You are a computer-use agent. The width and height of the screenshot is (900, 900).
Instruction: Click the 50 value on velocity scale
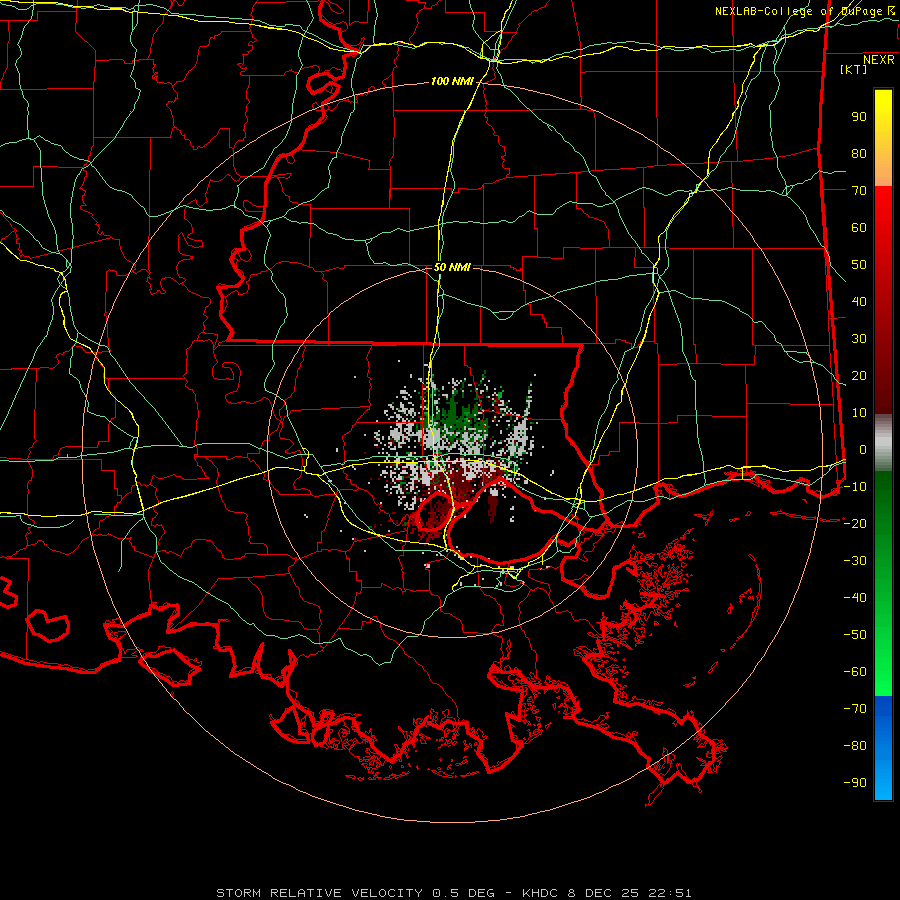(859, 265)
